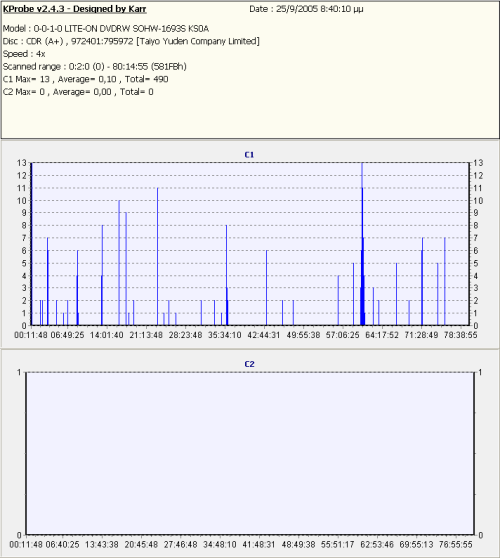Viewport: 500px width, 558px height.
Task: Click the C1 spike at chart start
Action: 31,244
